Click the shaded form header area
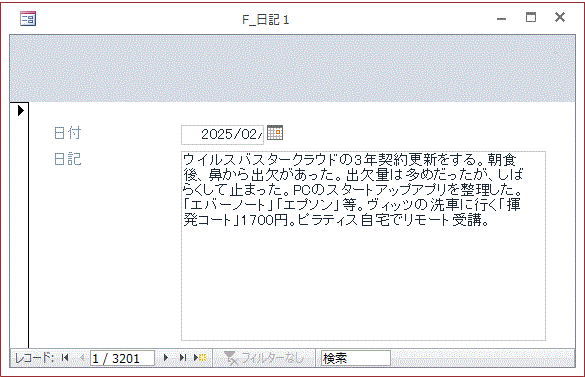Viewport: 585px width, 377px height. pyautogui.click(x=292, y=68)
